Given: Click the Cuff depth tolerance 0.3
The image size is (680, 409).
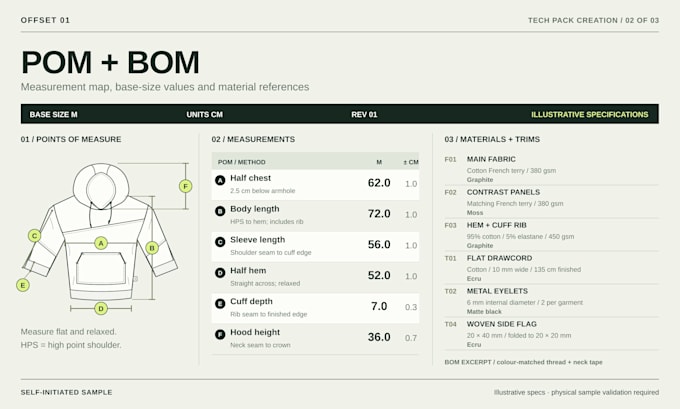Looking at the screenshot, I should (x=411, y=307).
